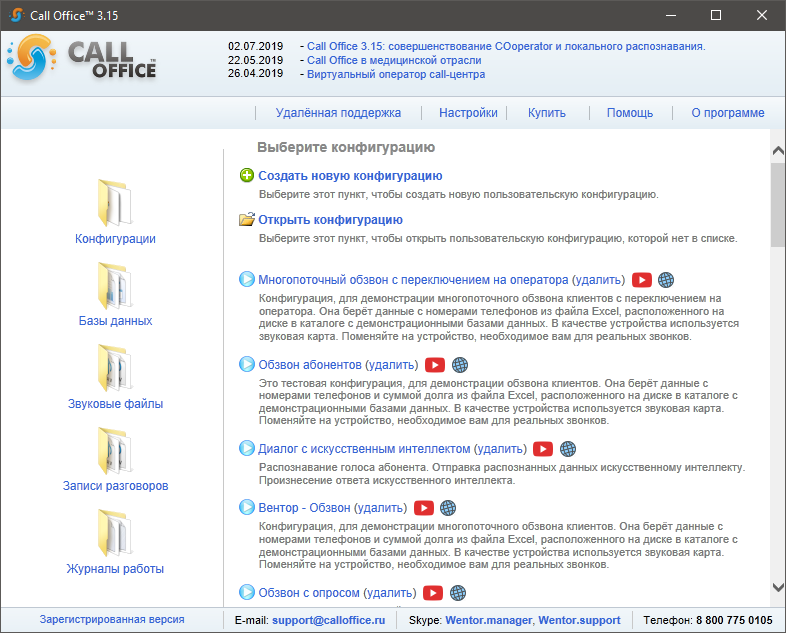Screen dimensions: 786x633
Task: Click the scroll down arrow of the list
Action: [x=778, y=588]
